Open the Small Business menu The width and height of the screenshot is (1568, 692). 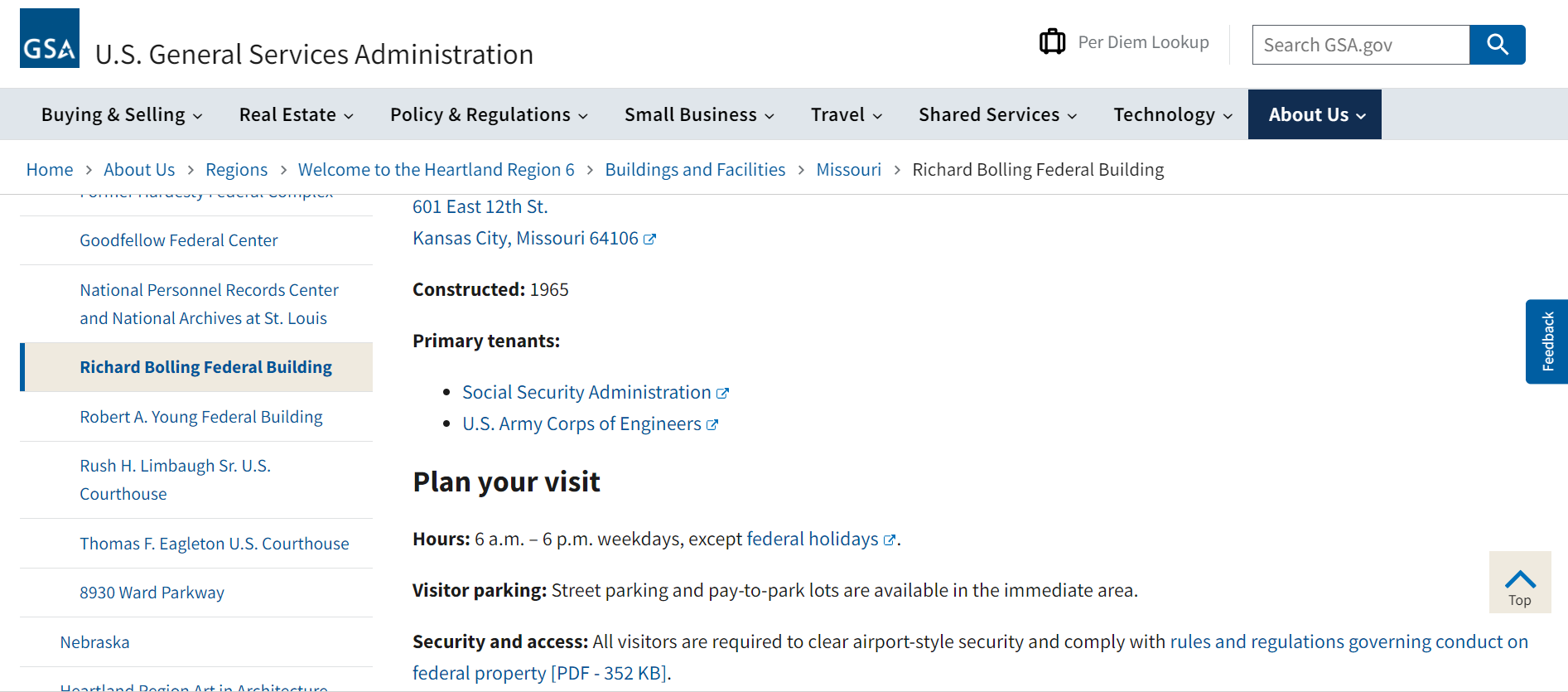699,114
